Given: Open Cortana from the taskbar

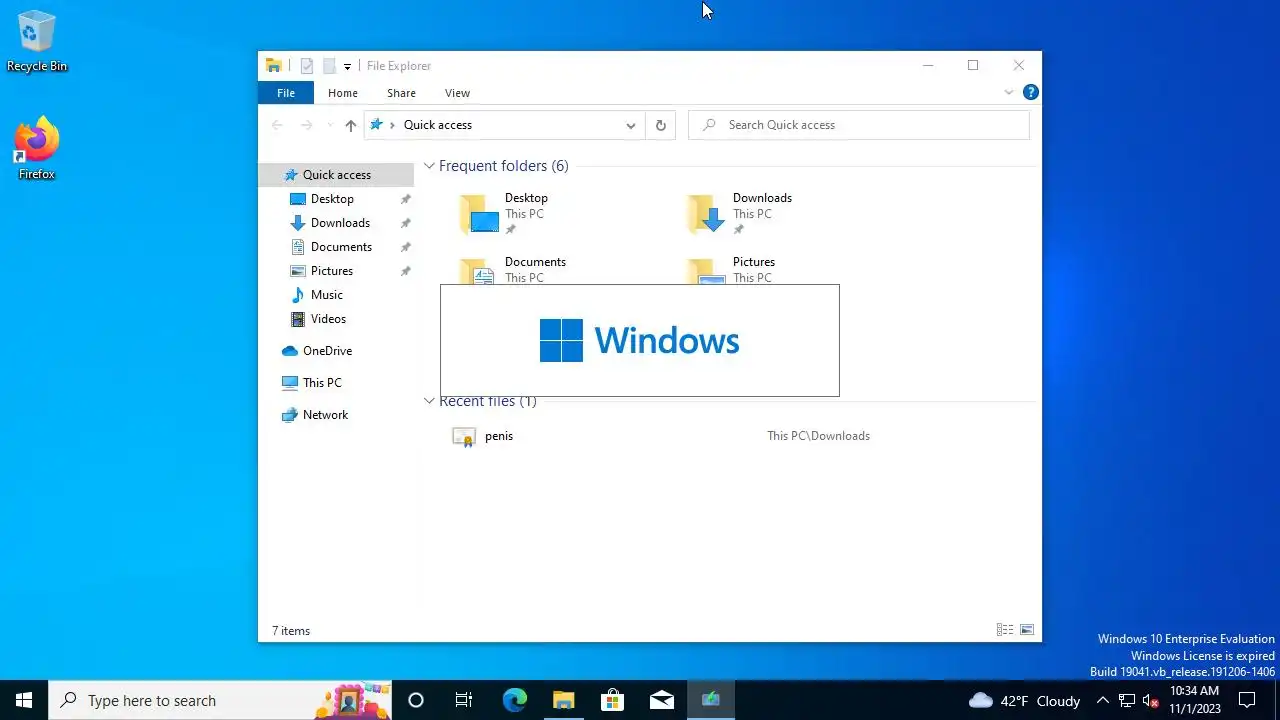Looking at the screenshot, I should pyautogui.click(x=416, y=700).
